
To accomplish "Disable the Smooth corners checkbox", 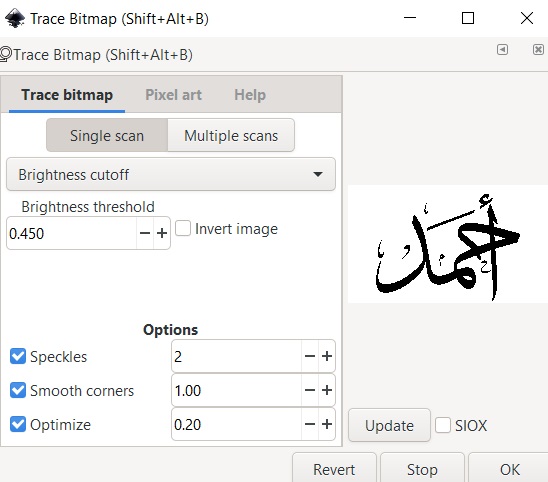I will tap(18, 390).
